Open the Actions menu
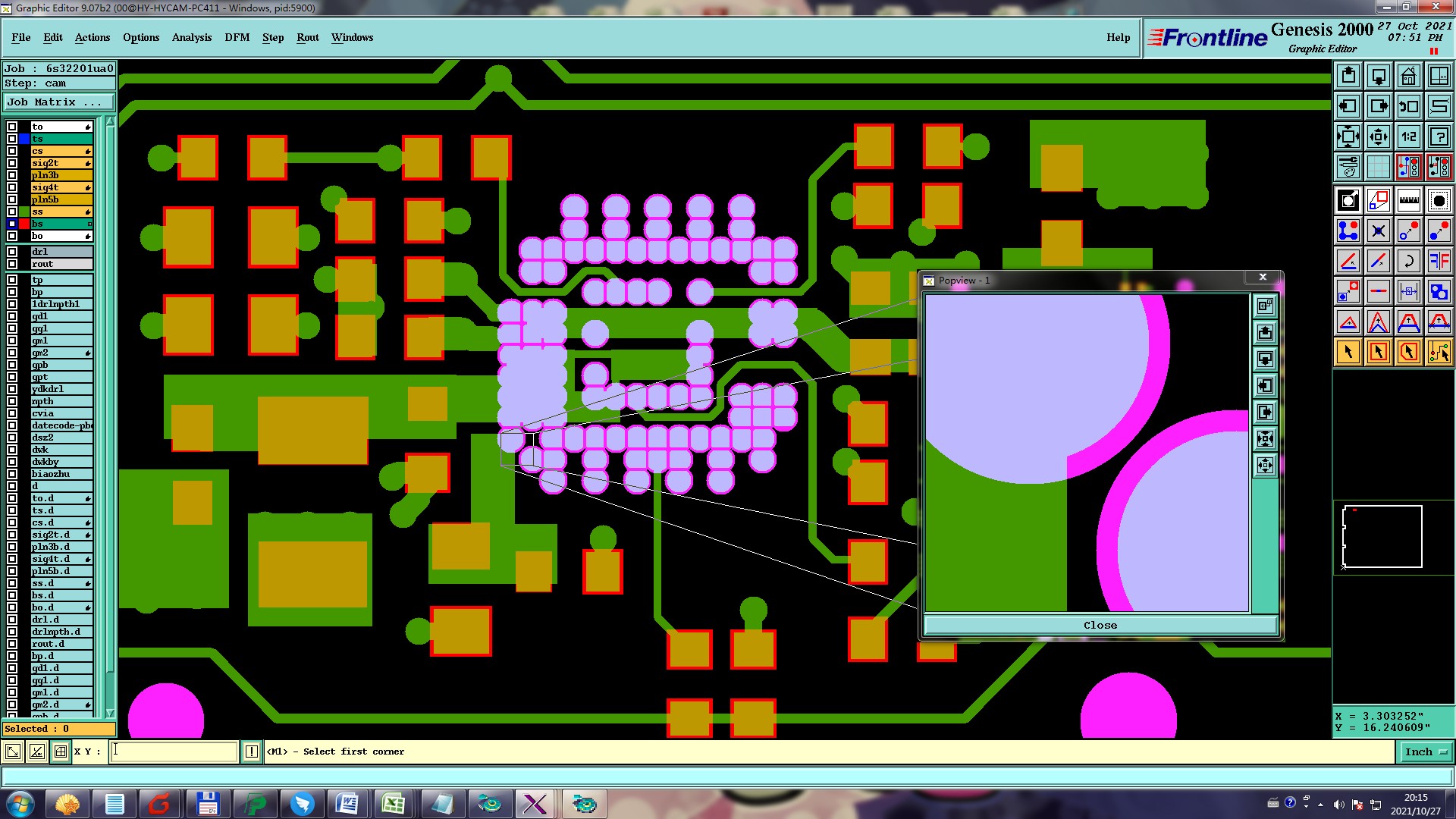1456x819 pixels. (93, 37)
